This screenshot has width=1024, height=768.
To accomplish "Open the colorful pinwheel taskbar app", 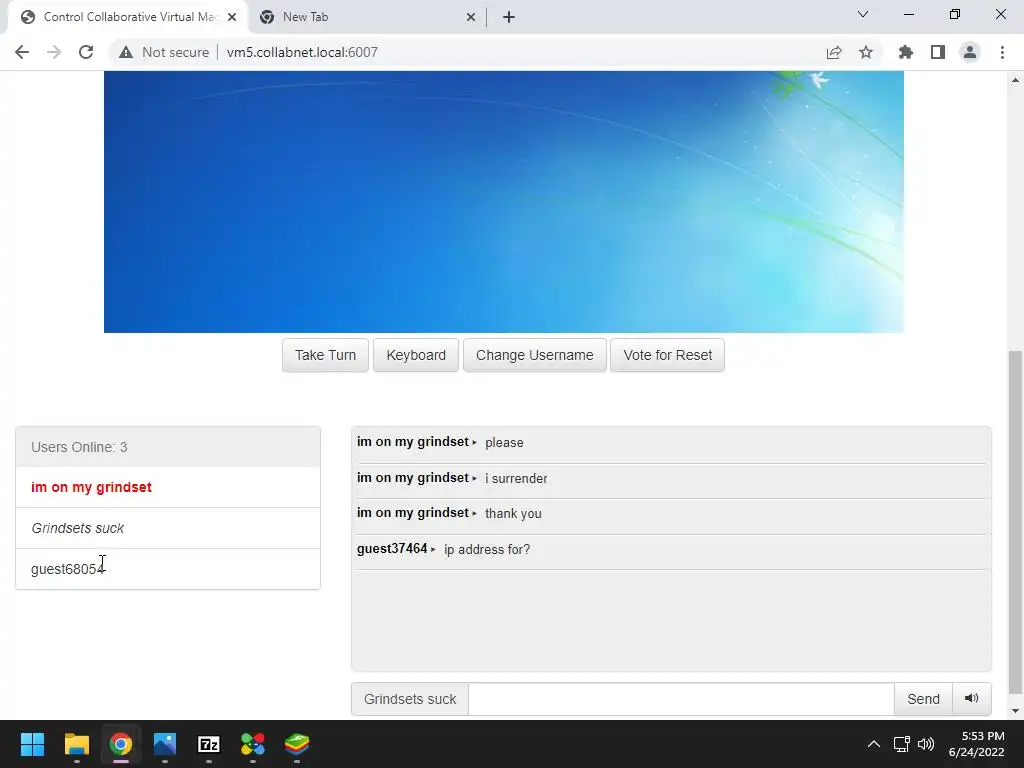I will 253,744.
